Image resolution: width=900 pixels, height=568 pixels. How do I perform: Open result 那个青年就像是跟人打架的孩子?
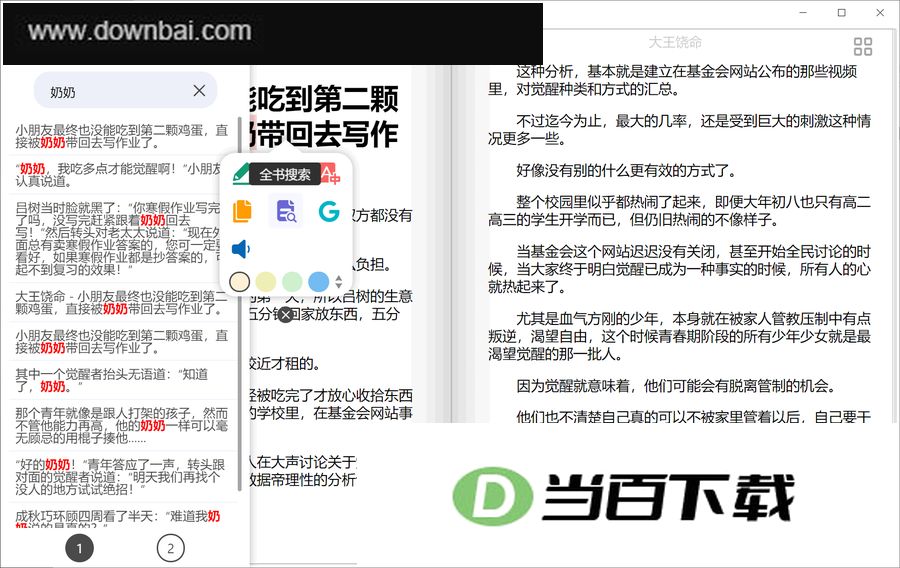click(122, 426)
